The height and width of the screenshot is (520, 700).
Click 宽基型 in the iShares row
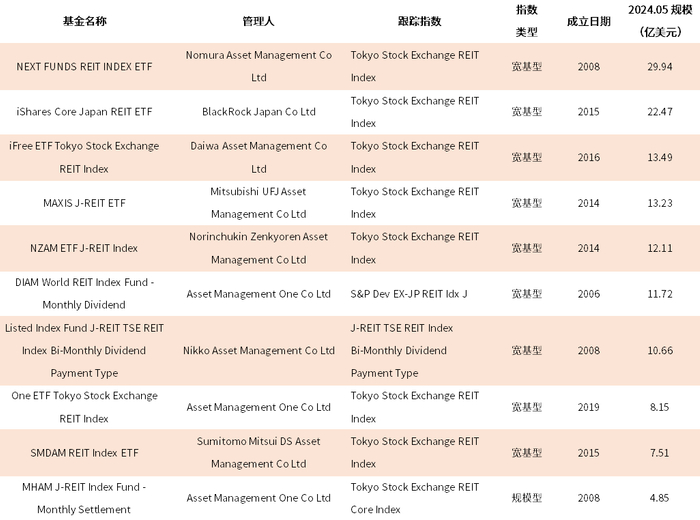[x=526, y=112]
